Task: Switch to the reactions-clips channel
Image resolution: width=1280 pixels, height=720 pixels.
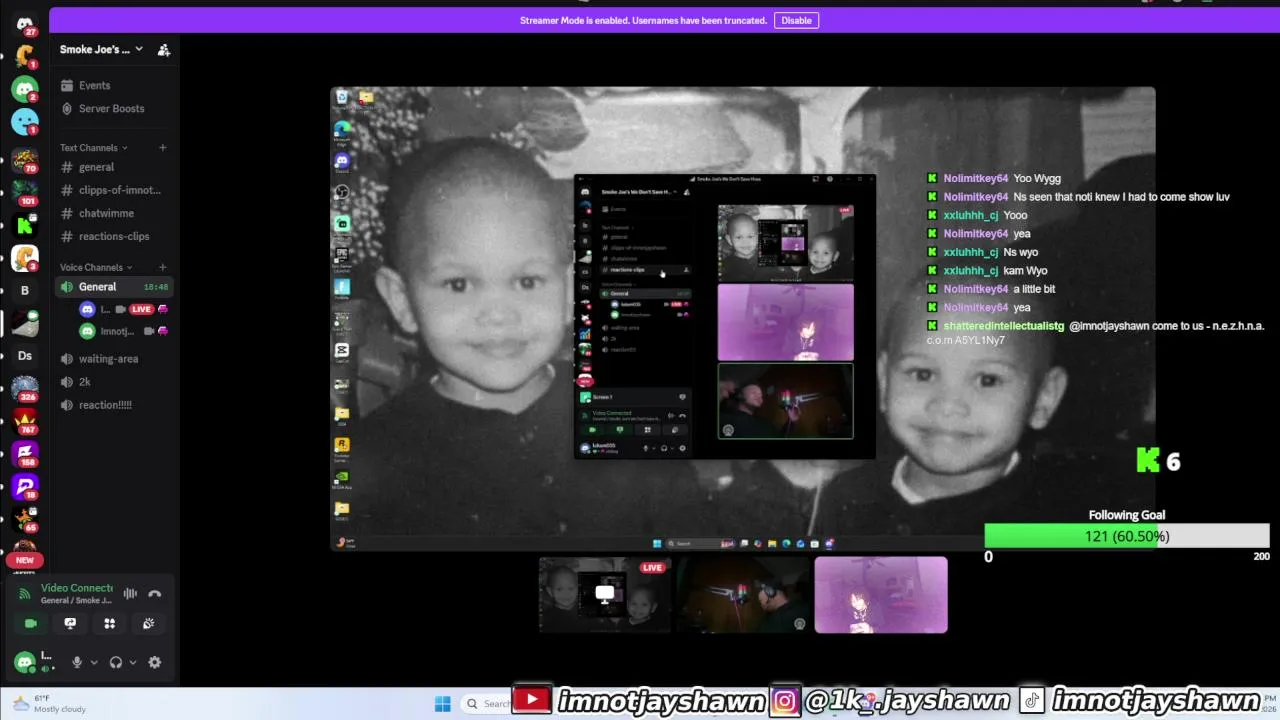Action: tap(113, 236)
